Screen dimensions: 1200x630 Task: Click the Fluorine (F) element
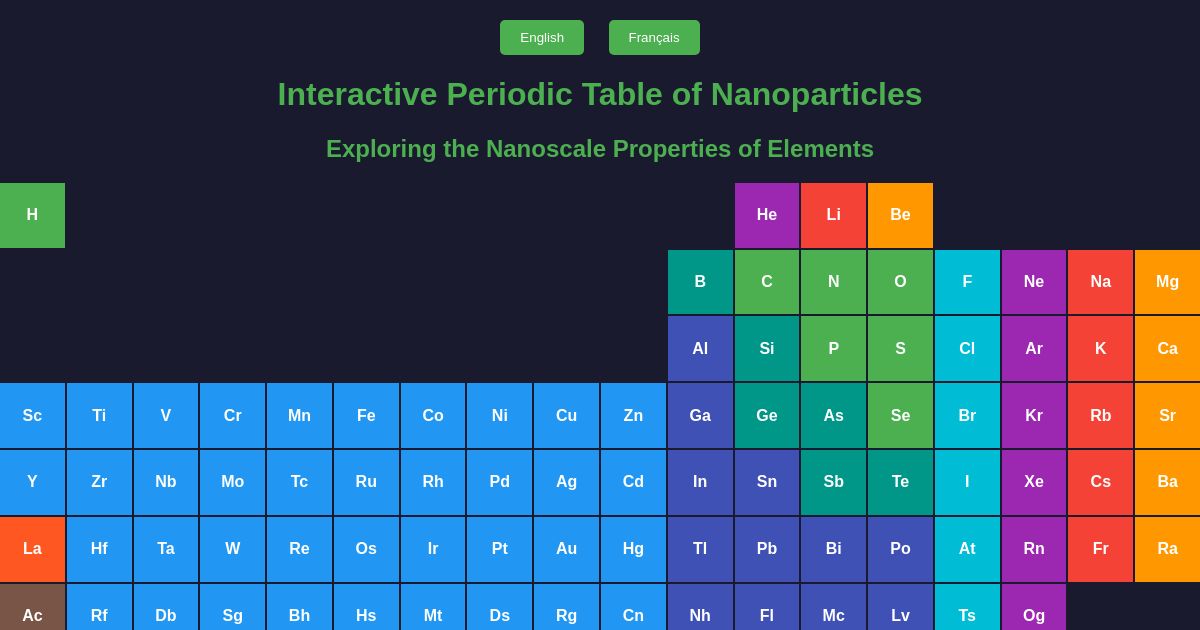click(x=967, y=282)
